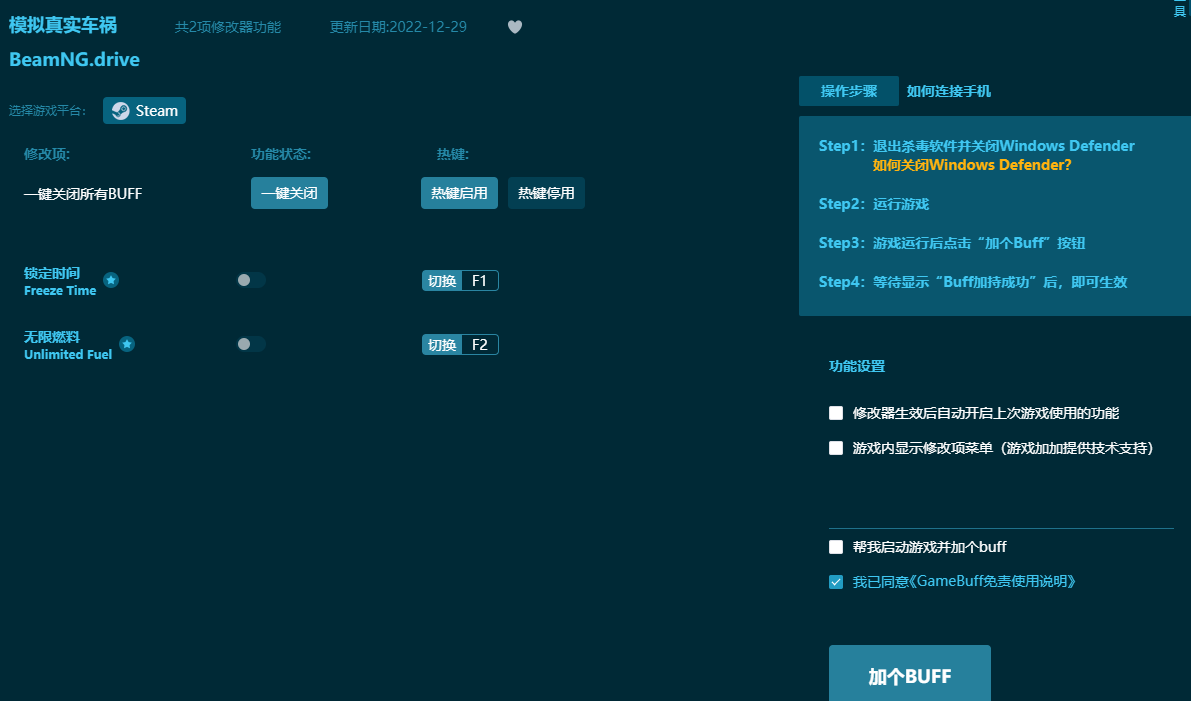Click the 无限燃料 Unlimited Fuel label
Screen dimensions: 1191x701
[x=68, y=345]
